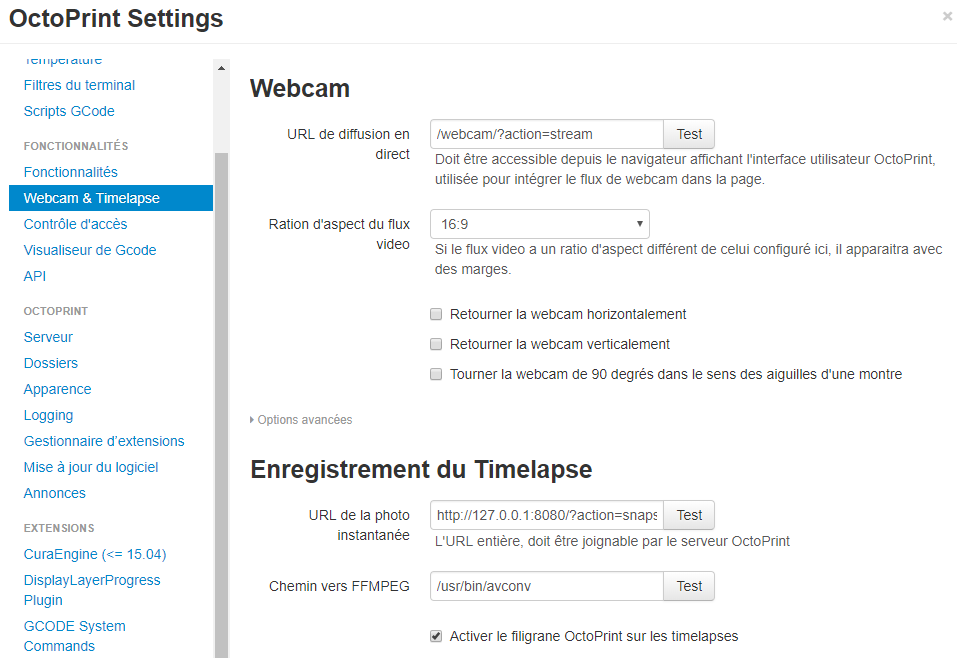The height and width of the screenshot is (658, 957).
Task: Open Contrôle d'accès settings
Action: (76, 224)
